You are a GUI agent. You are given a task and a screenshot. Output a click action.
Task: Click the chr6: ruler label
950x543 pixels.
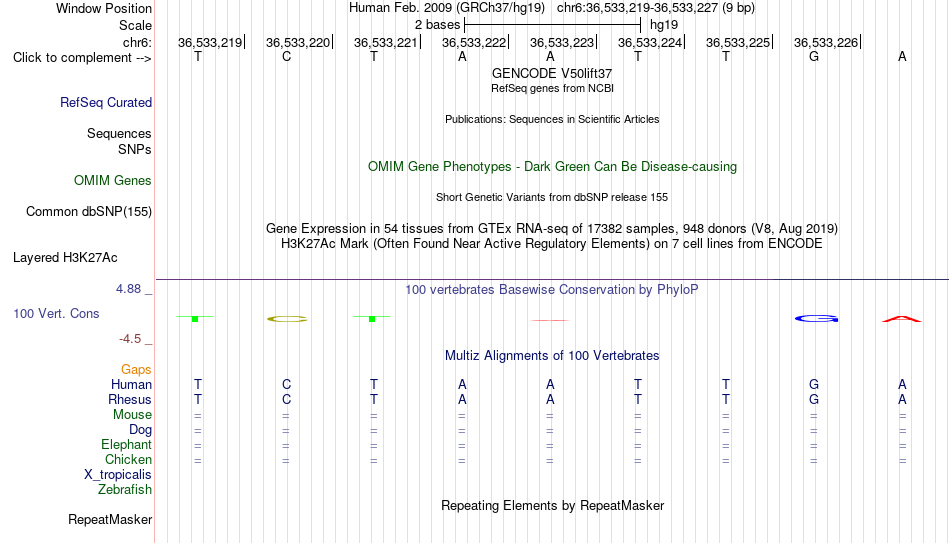point(138,42)
